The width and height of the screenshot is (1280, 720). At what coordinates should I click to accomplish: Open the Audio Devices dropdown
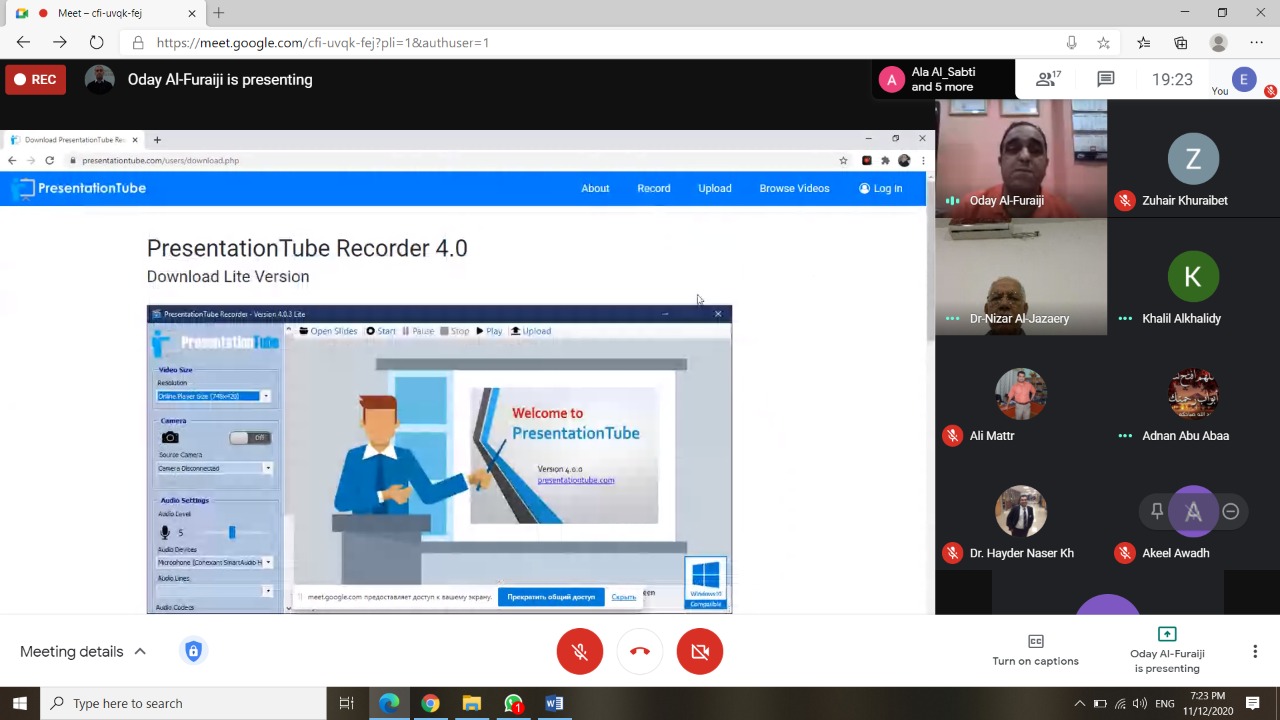click(214, 562)
